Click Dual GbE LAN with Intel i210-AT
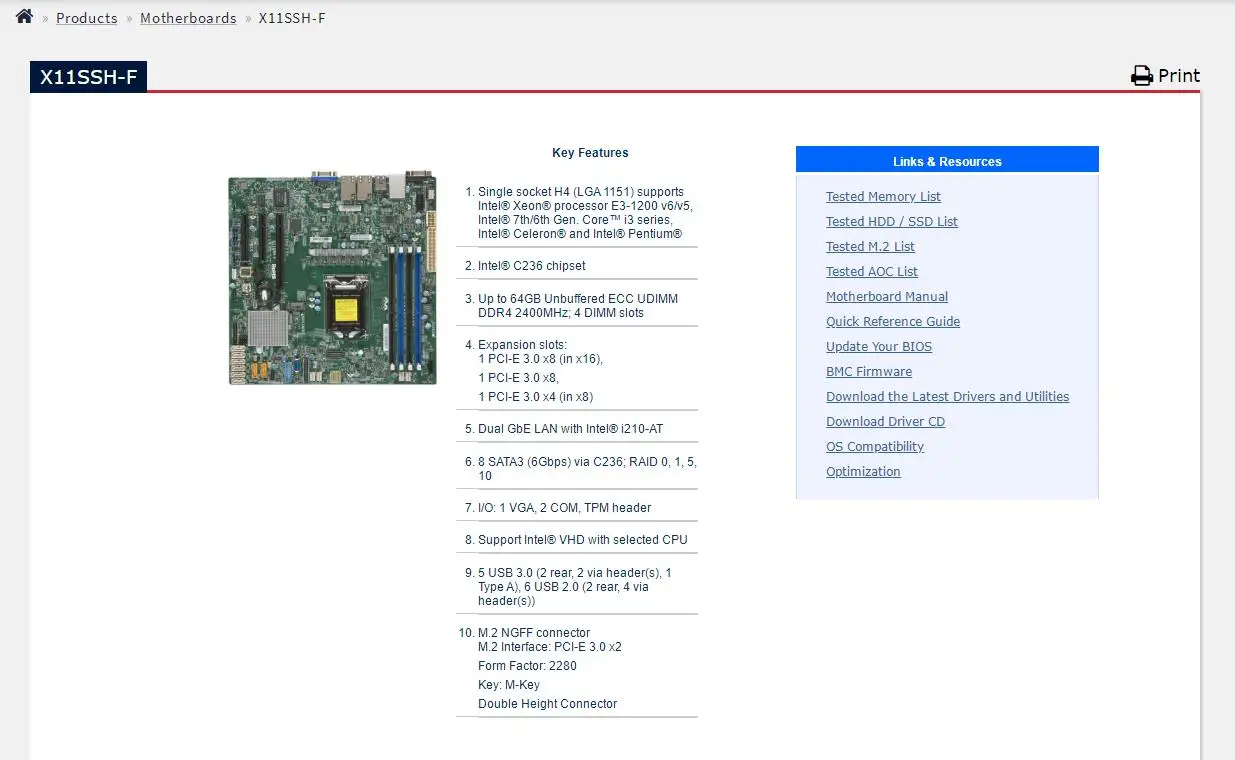The image size is (1235, 760). tap(570, 429)
